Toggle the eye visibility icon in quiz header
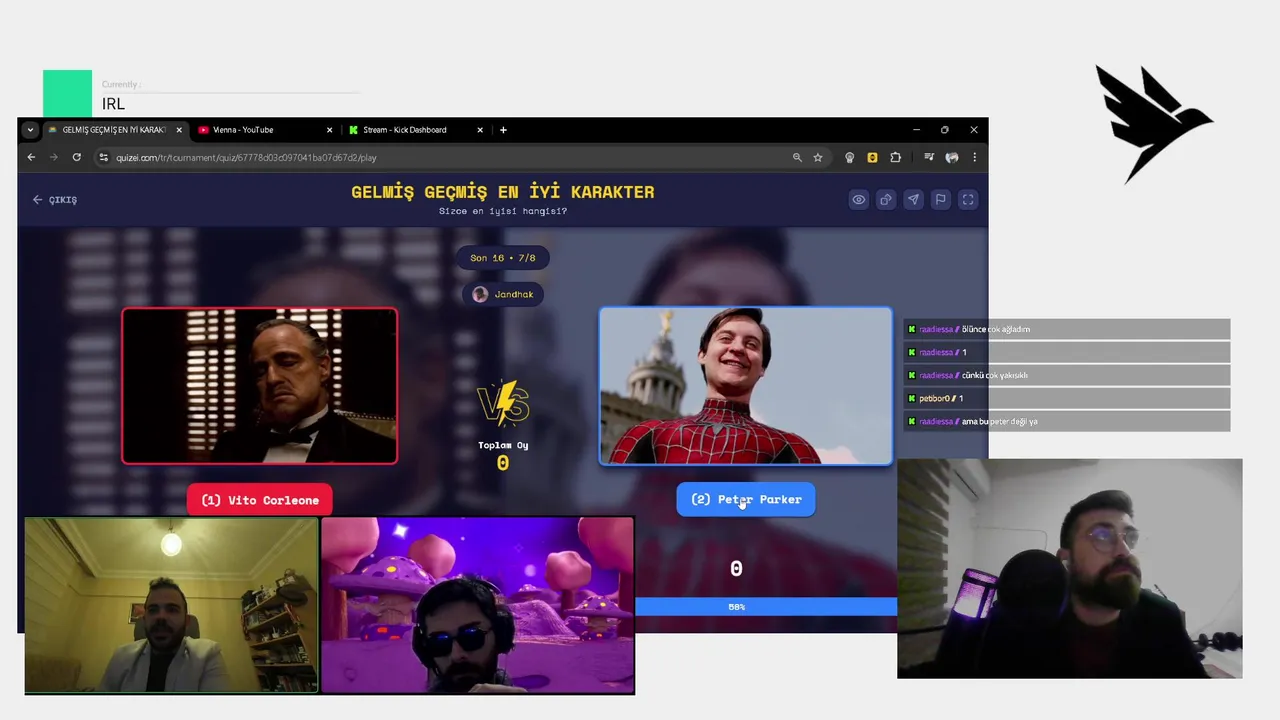1280x720 pixels. tap(858, 199)
